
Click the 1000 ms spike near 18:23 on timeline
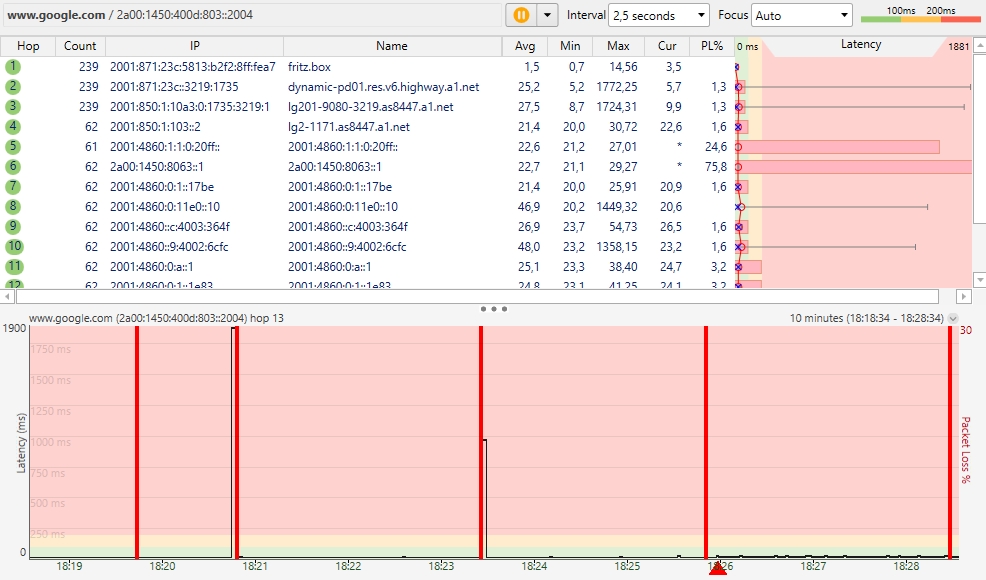pyautogui.click(x=485, y=498)
